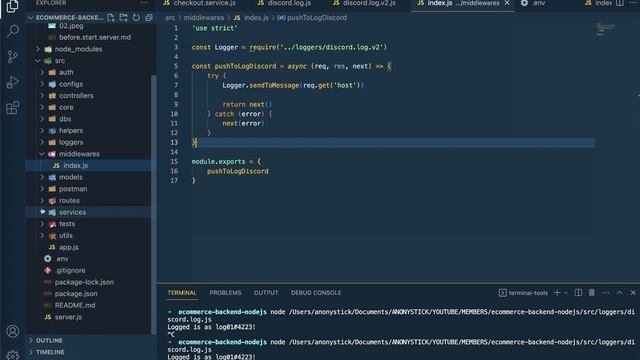Select the DEBUG CONSOLE panel tab
Image resolution: width=640 pixels, height=360 pixels.
pyautogui.click(x=316, y=293)
